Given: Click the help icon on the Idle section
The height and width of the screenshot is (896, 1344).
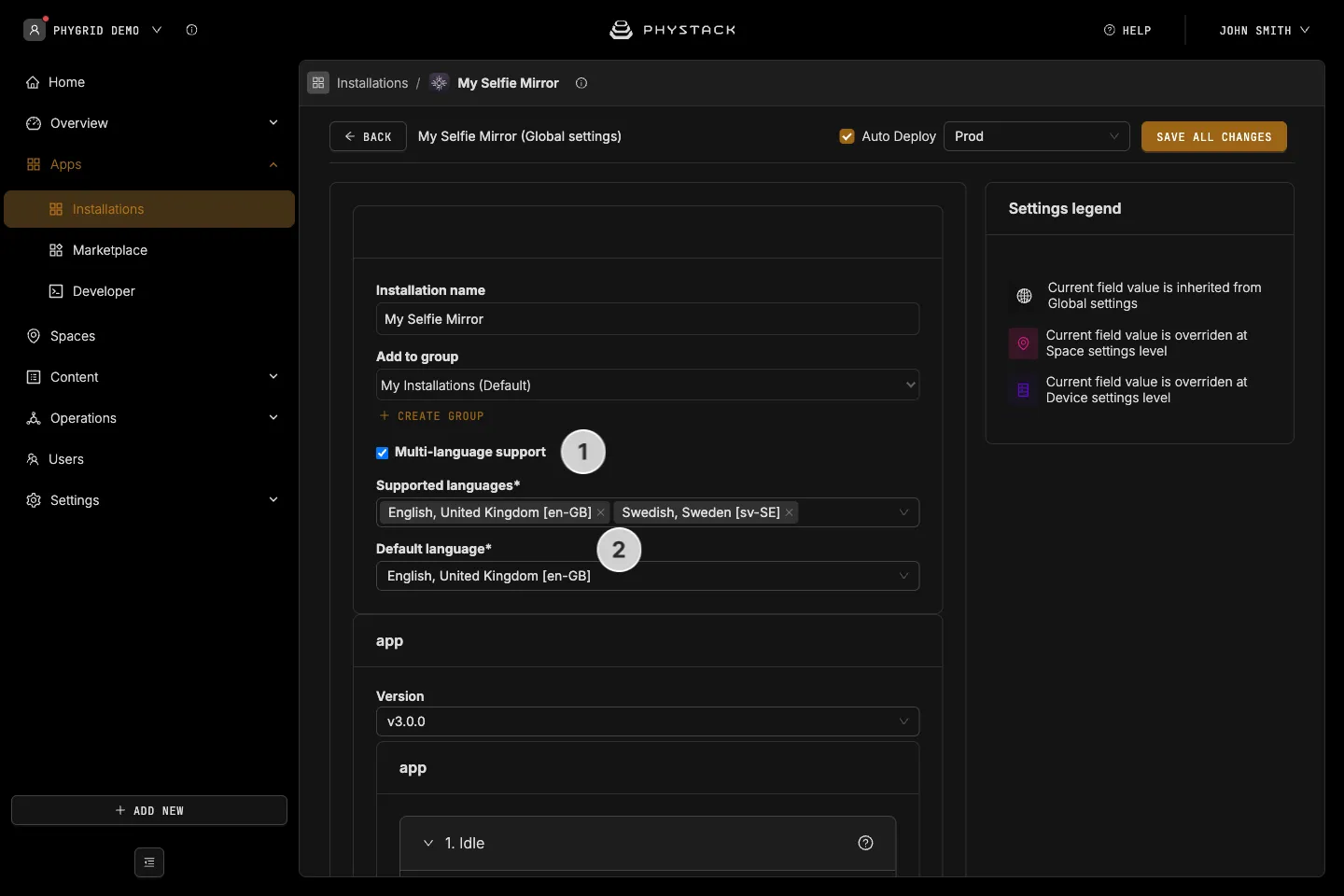Looking at the screenshot, I should (866, 843).
